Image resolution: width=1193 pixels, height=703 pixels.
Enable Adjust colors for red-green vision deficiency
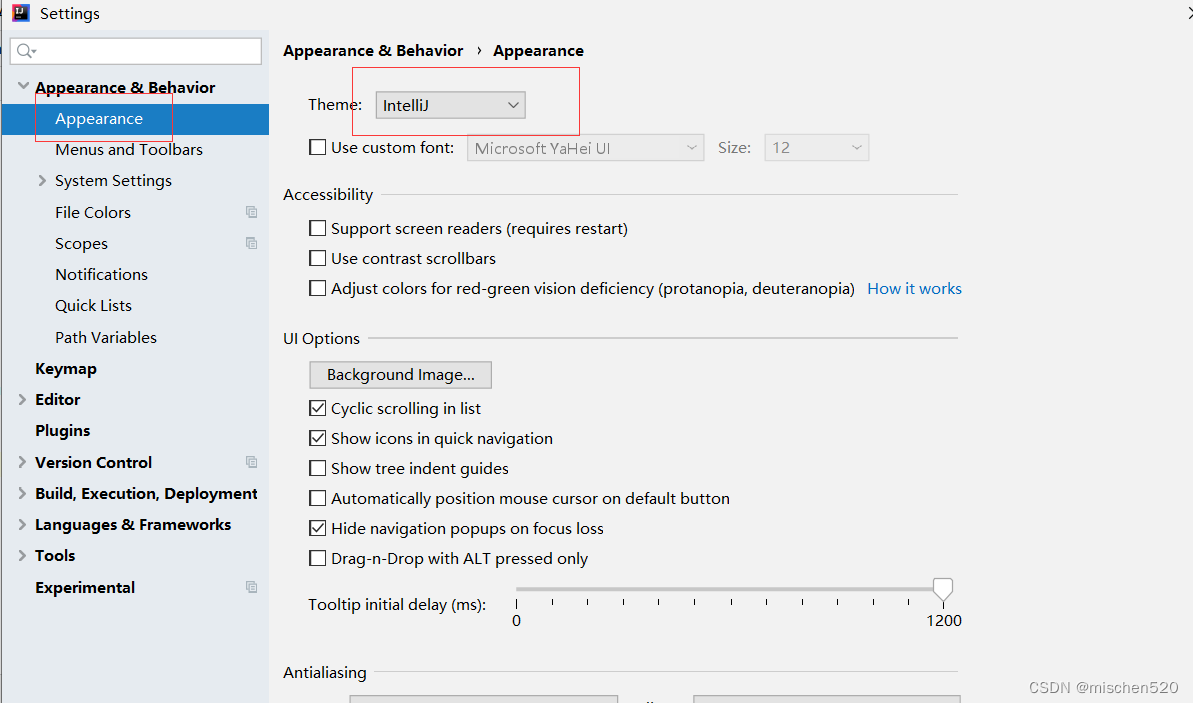click(317, 288)
